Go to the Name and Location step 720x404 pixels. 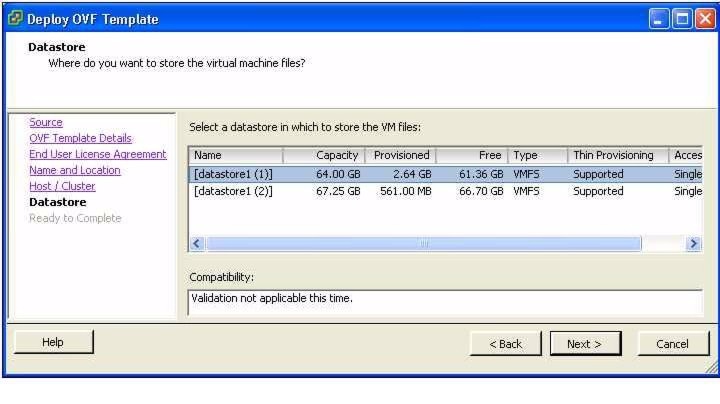tap(75, 170)
